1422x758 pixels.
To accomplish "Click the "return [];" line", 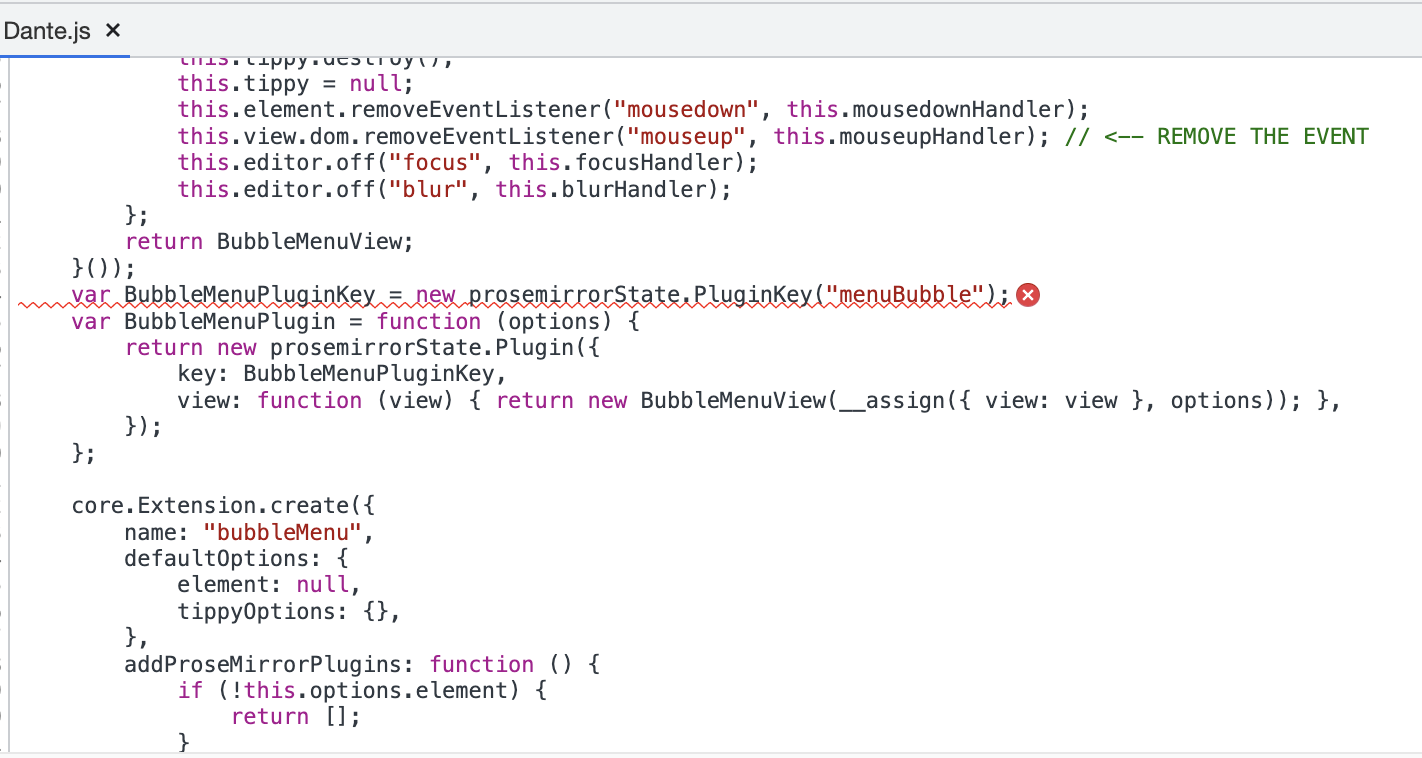I will click(295, 717).
